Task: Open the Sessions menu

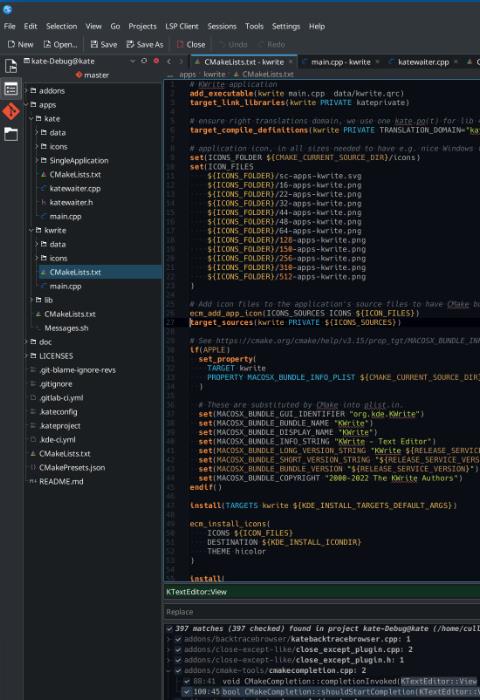Action: coord(222,26)
